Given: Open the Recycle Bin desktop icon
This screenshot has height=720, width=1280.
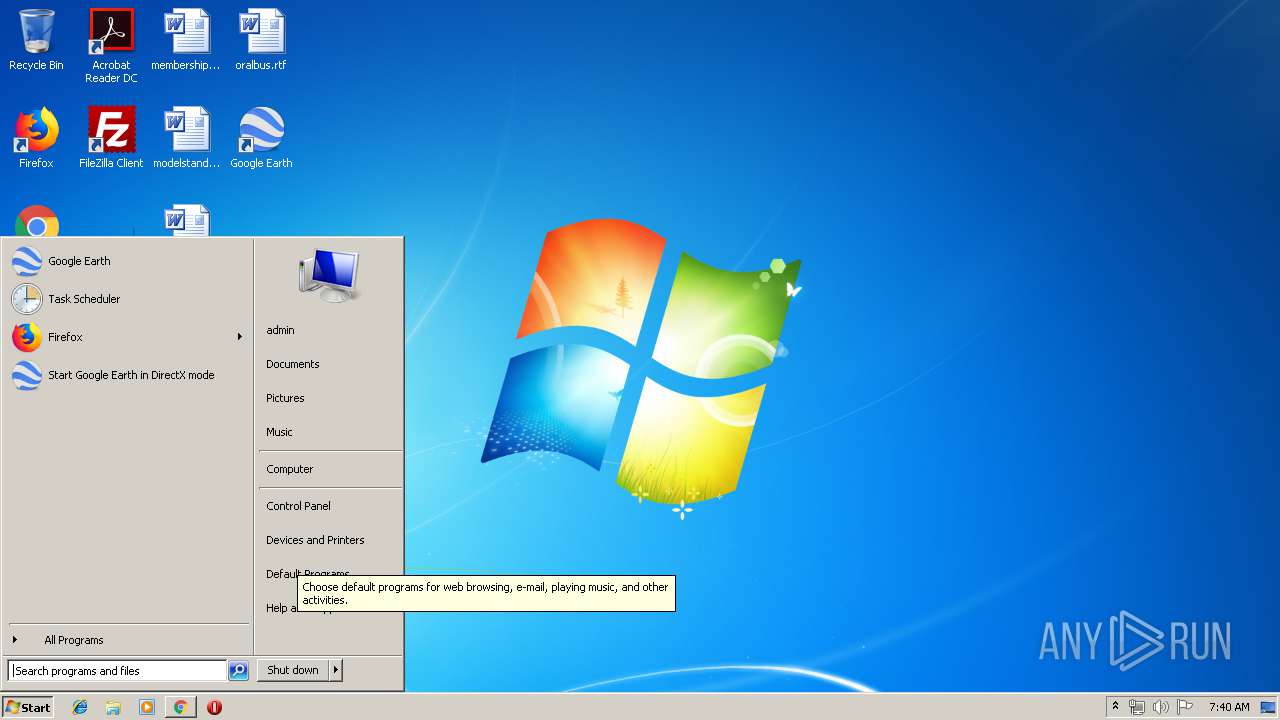Looking at the screenshot, I should pyautogui.click(x=36, y=41).
